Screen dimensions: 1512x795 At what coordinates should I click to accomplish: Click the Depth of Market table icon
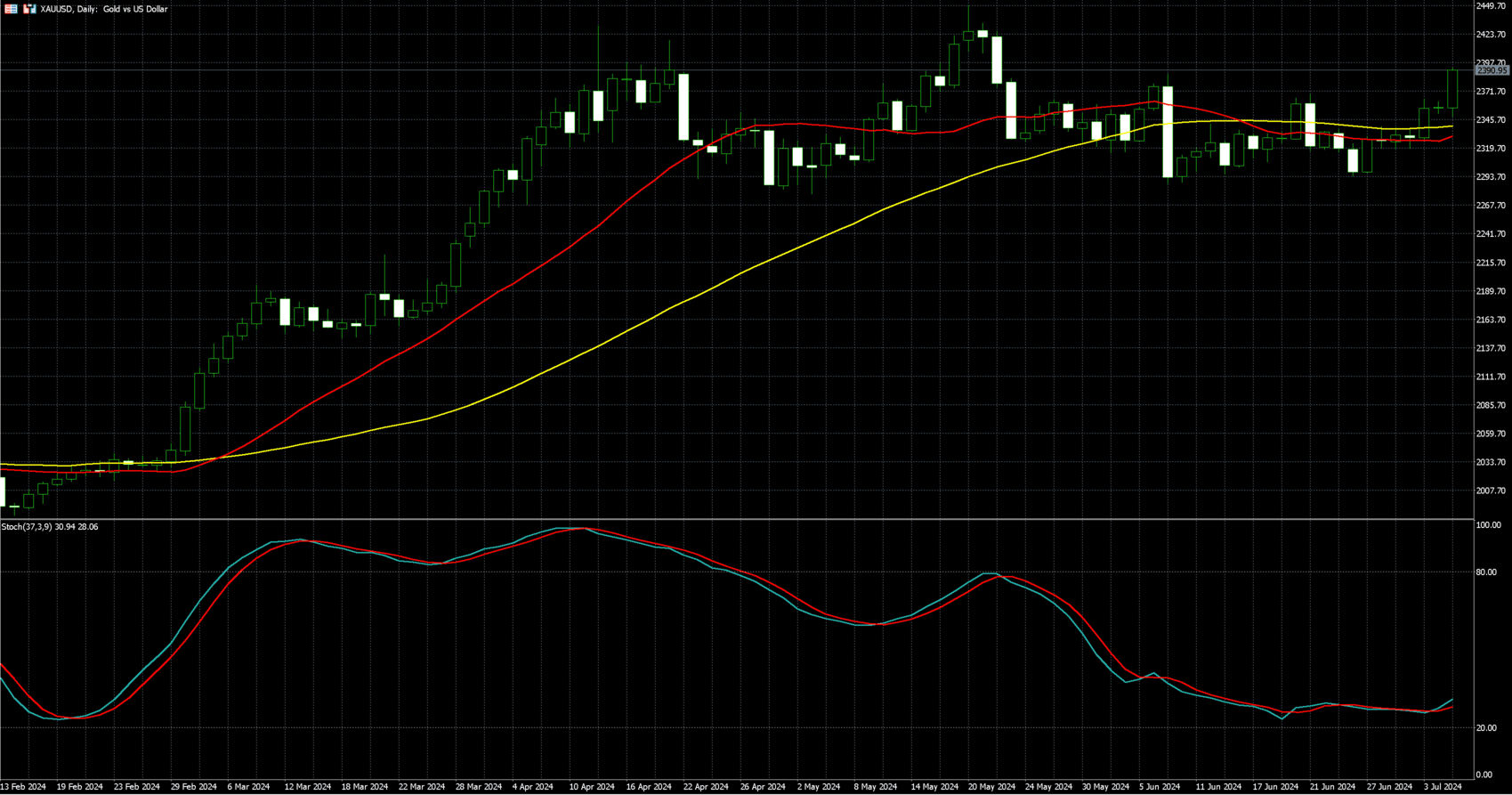11,9
